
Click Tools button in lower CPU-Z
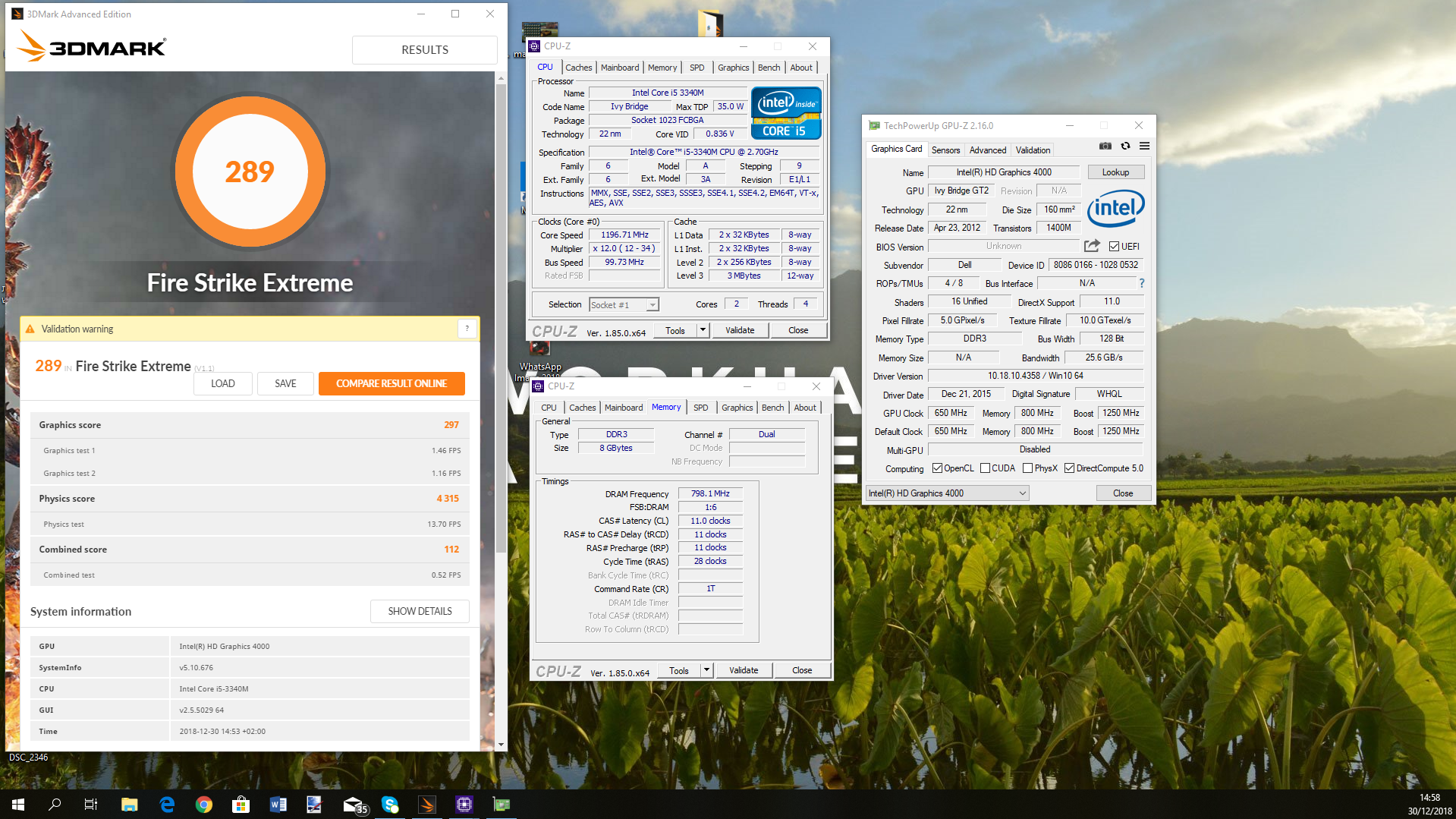coord(679,670)
